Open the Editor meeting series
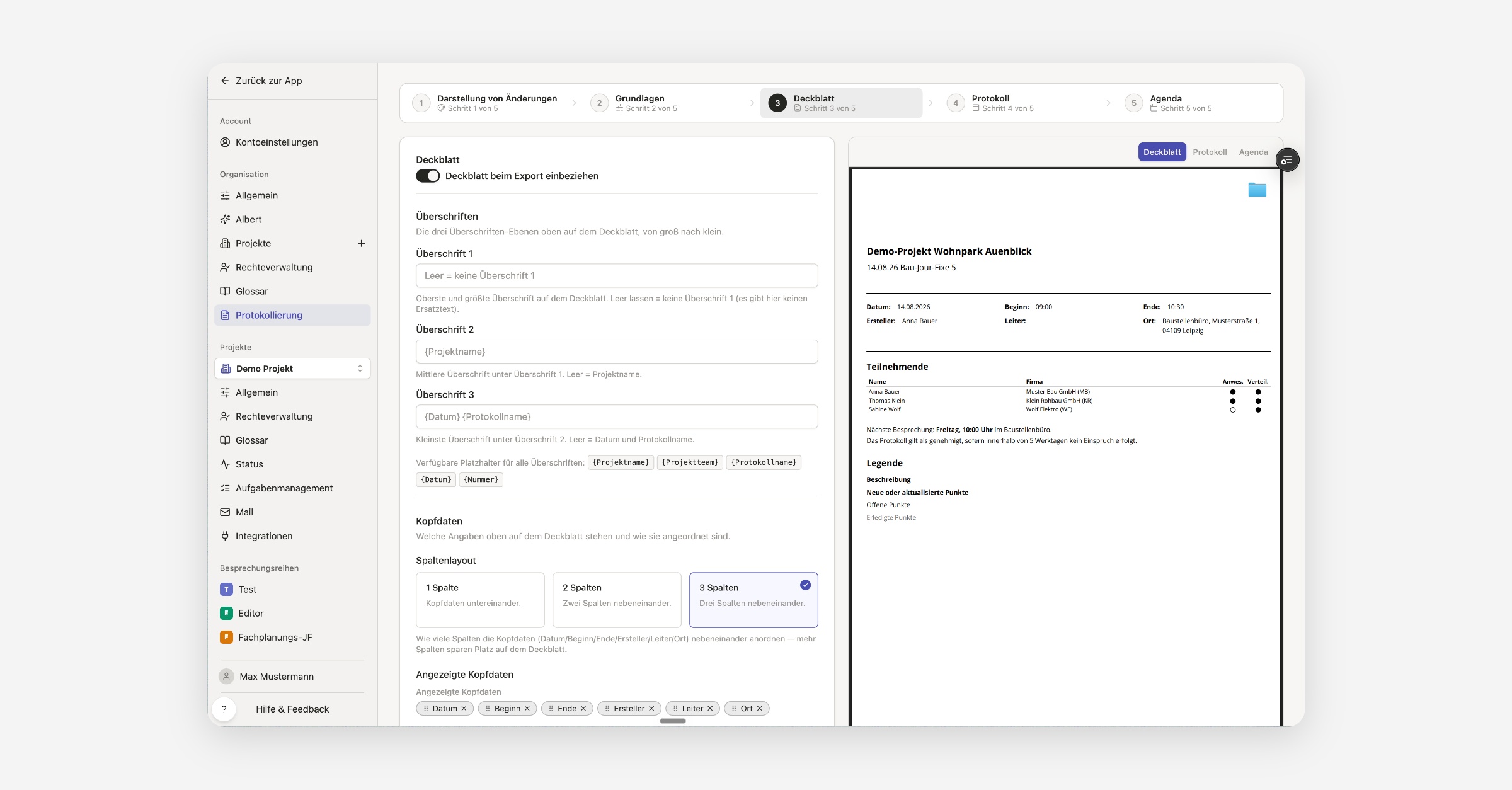 pyautogui.click(x=292, y=614)
